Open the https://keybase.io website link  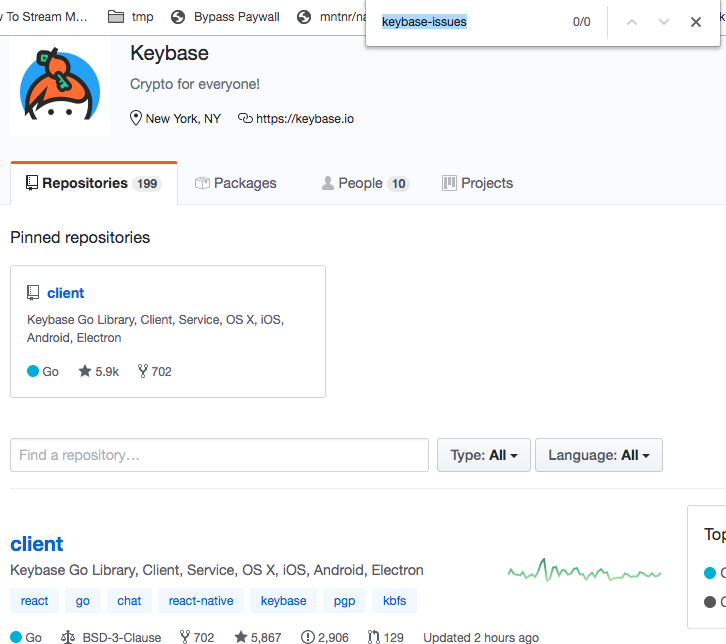[x=305, y=119]
